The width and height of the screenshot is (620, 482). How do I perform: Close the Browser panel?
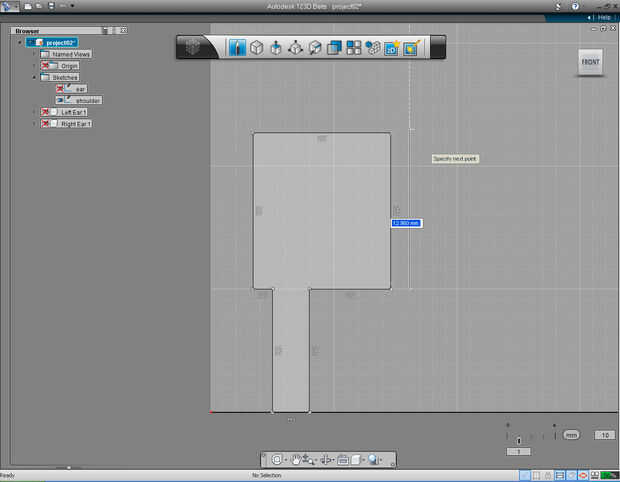[x=124, y=30]
